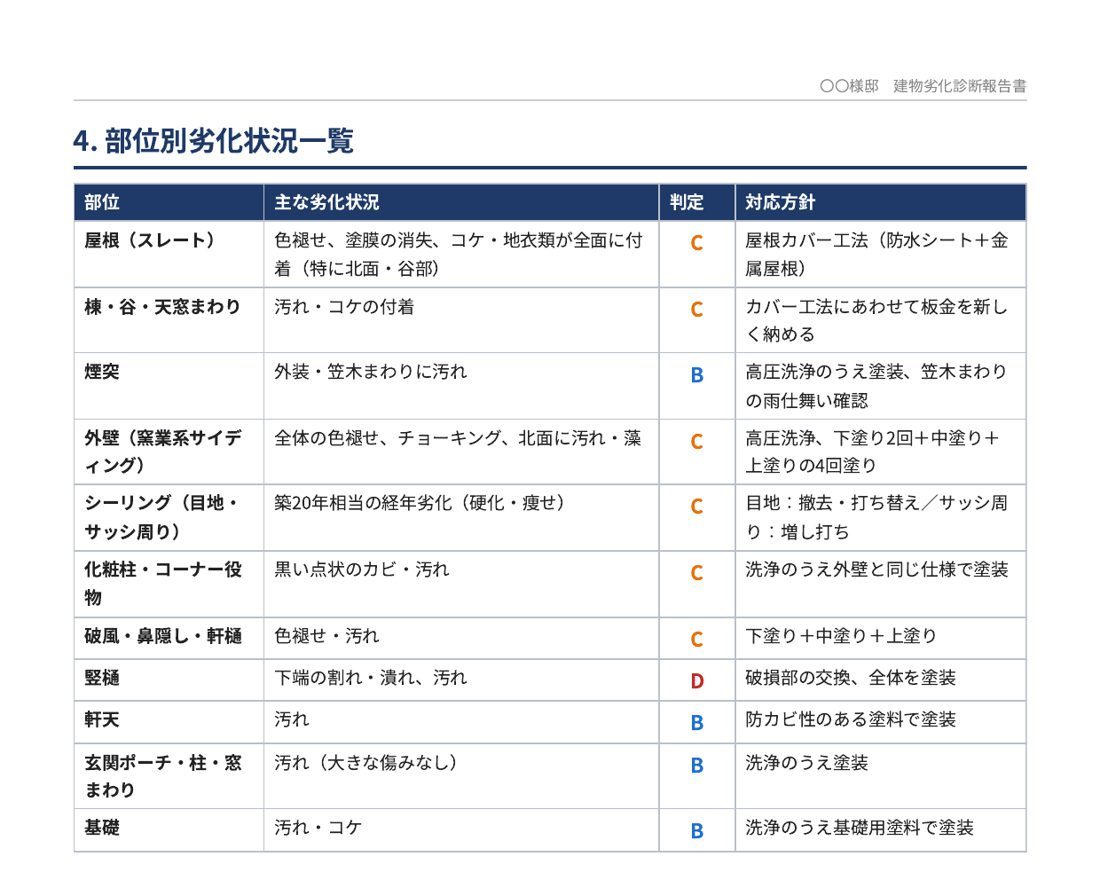Click '汚れ(大きな傷みなし)'
The width and height of the screenshot is (1100, 893).
pyautogui.click(x=366, y=763)
